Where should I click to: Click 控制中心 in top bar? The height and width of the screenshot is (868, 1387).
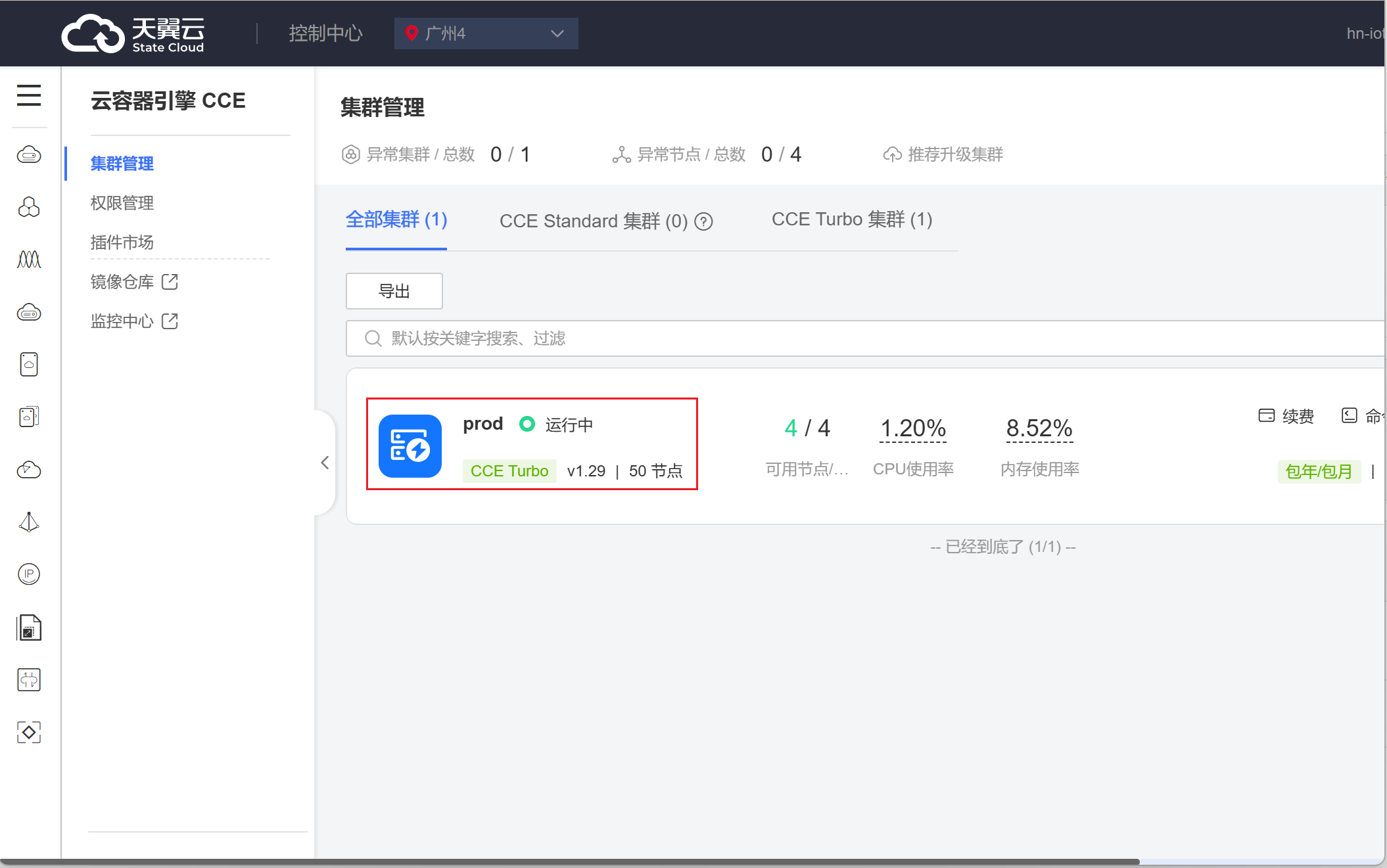point(326,34)
